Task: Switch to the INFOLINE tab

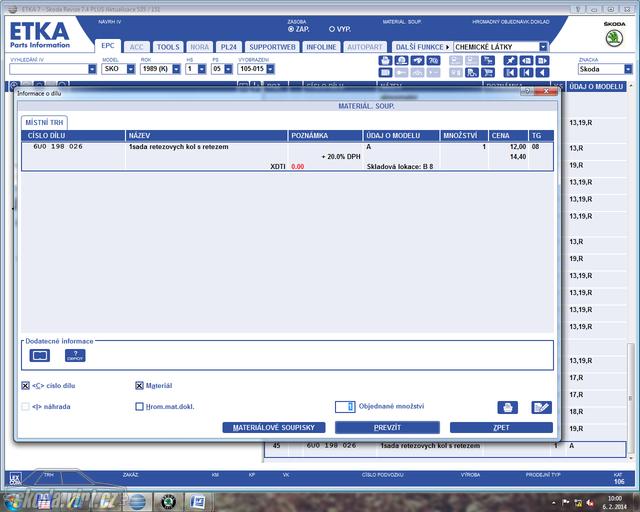Action: [321, 47]
